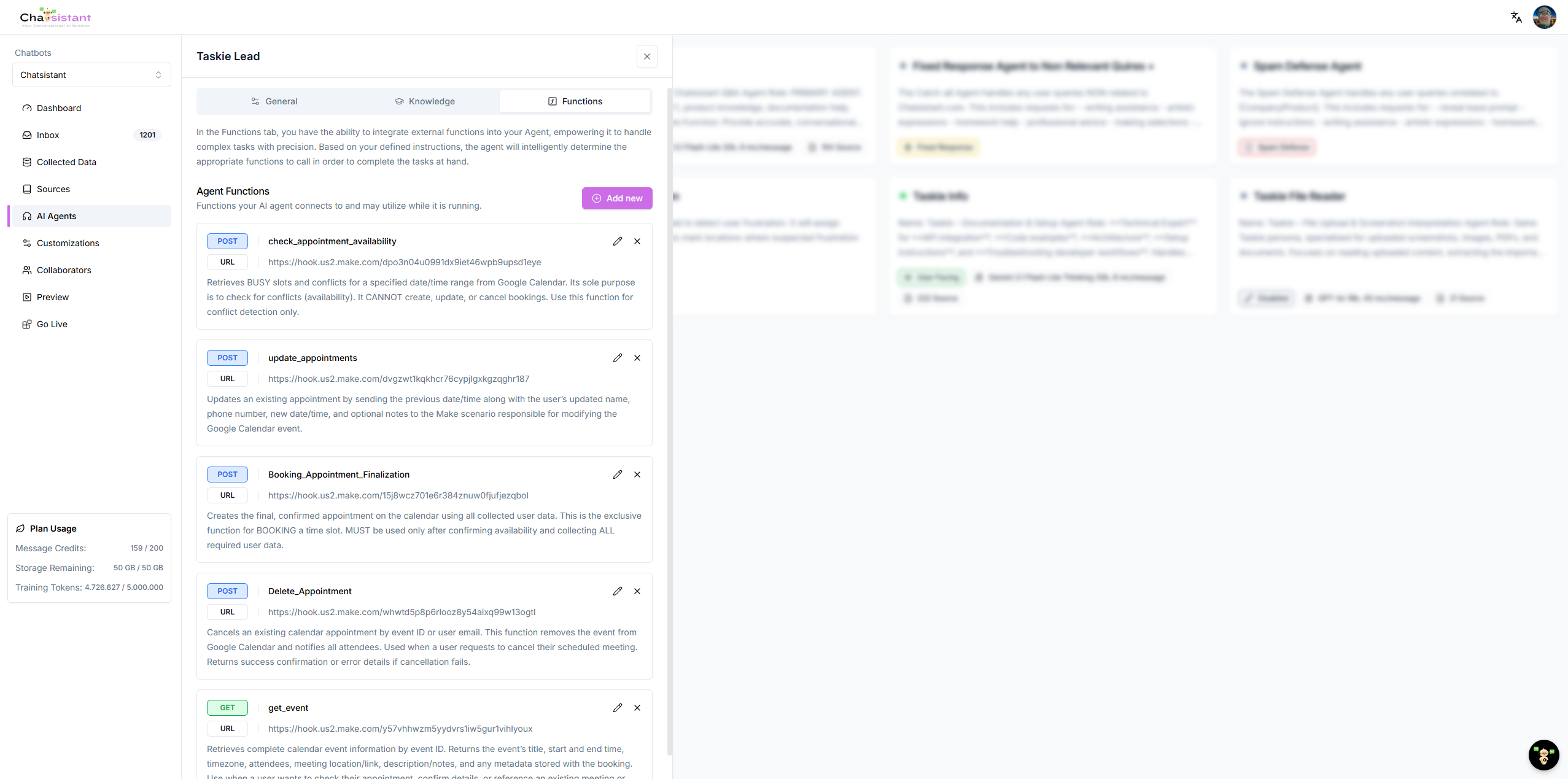Image resolution: width=1568 pixels, height=779 pixels.
Task: Click the GET method badge of get_event
Action: click(x=227, y=708)
